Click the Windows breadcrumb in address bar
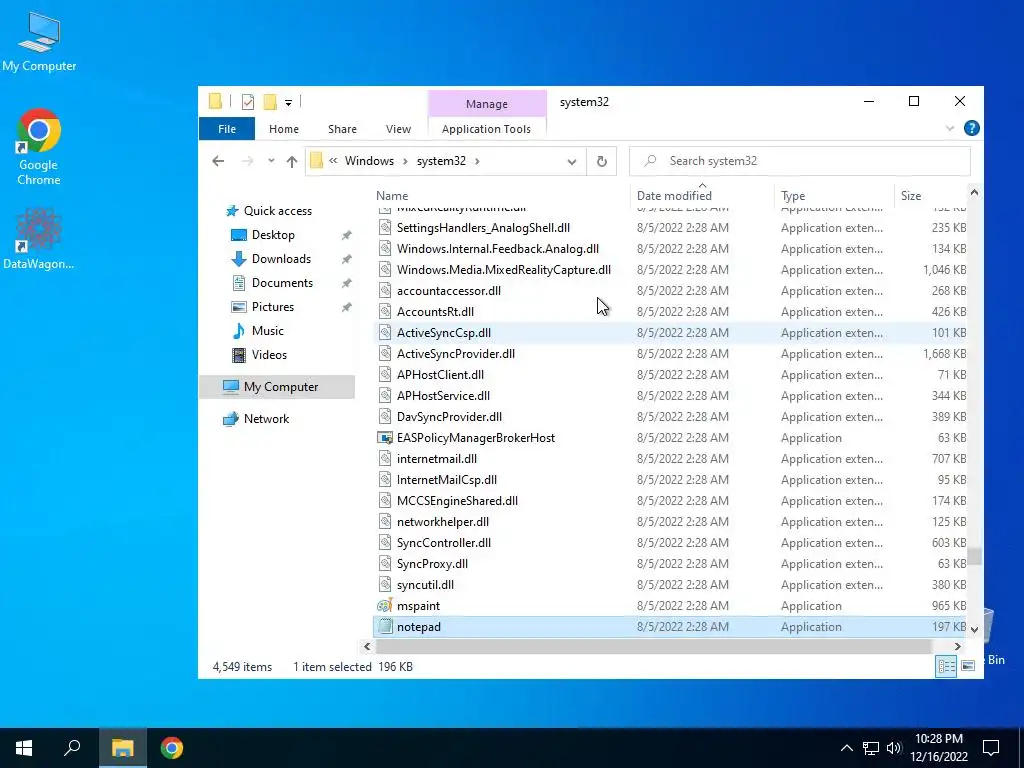This screenshot has width=1024, height=768. pyautogui.click(x=369, y=161)
